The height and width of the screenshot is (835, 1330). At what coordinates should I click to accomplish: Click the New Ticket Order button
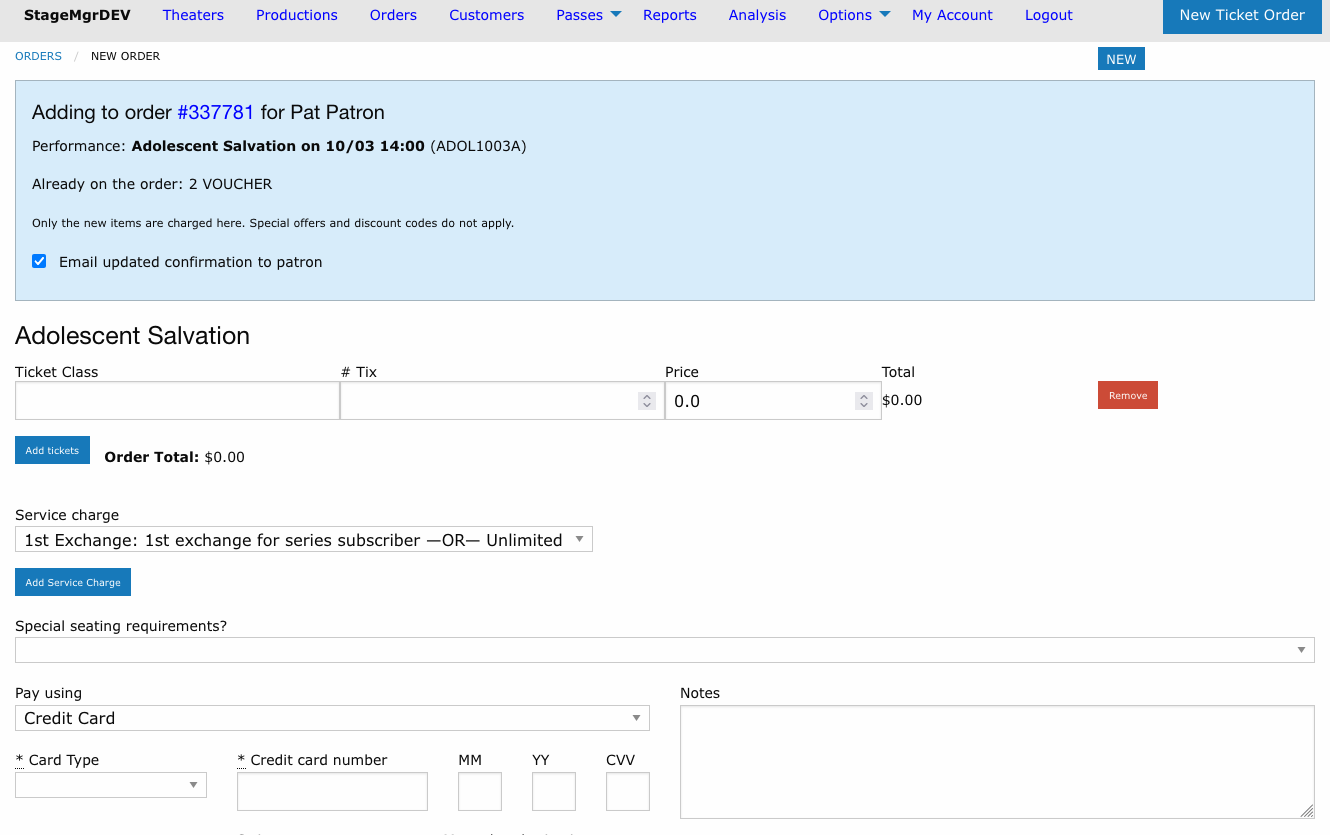click(1242, 16)
